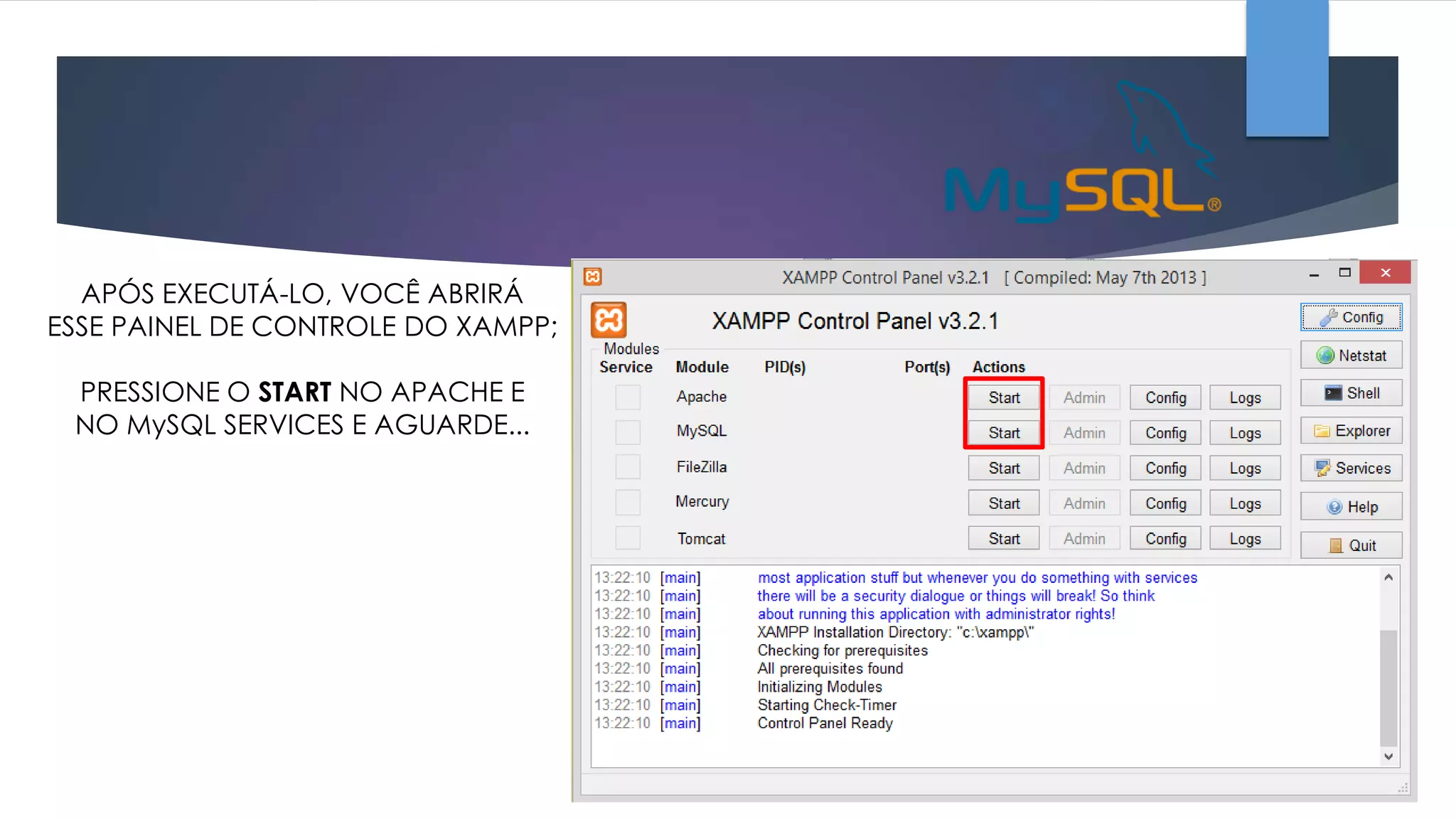Click Admin for Apache
The width and height of the screenshot is (1456, 819).
pyautogui.click(x=1084, y=398)
